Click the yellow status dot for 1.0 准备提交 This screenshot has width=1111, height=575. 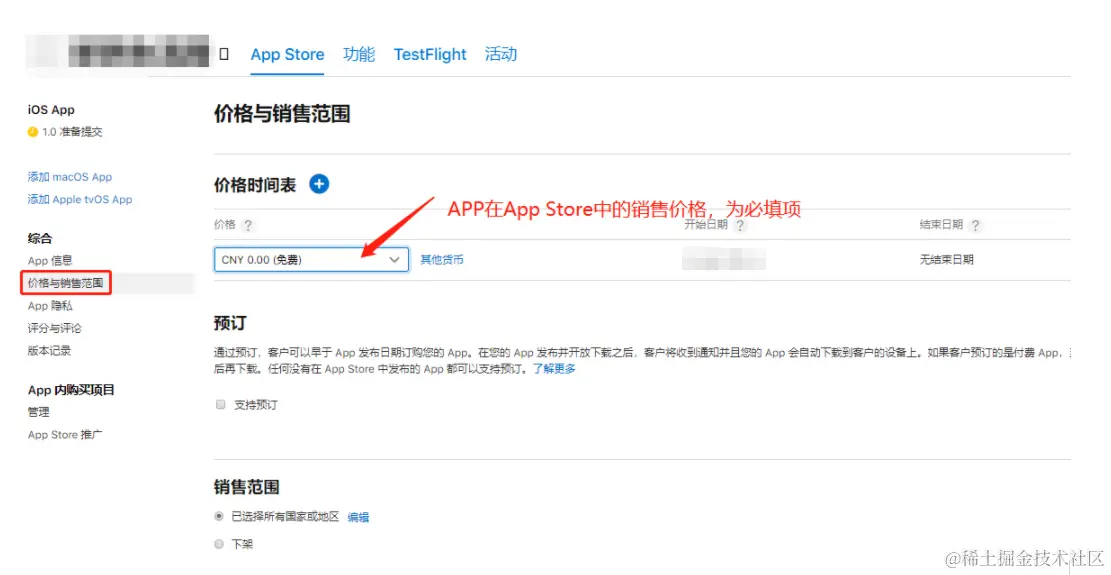point(32,132)
